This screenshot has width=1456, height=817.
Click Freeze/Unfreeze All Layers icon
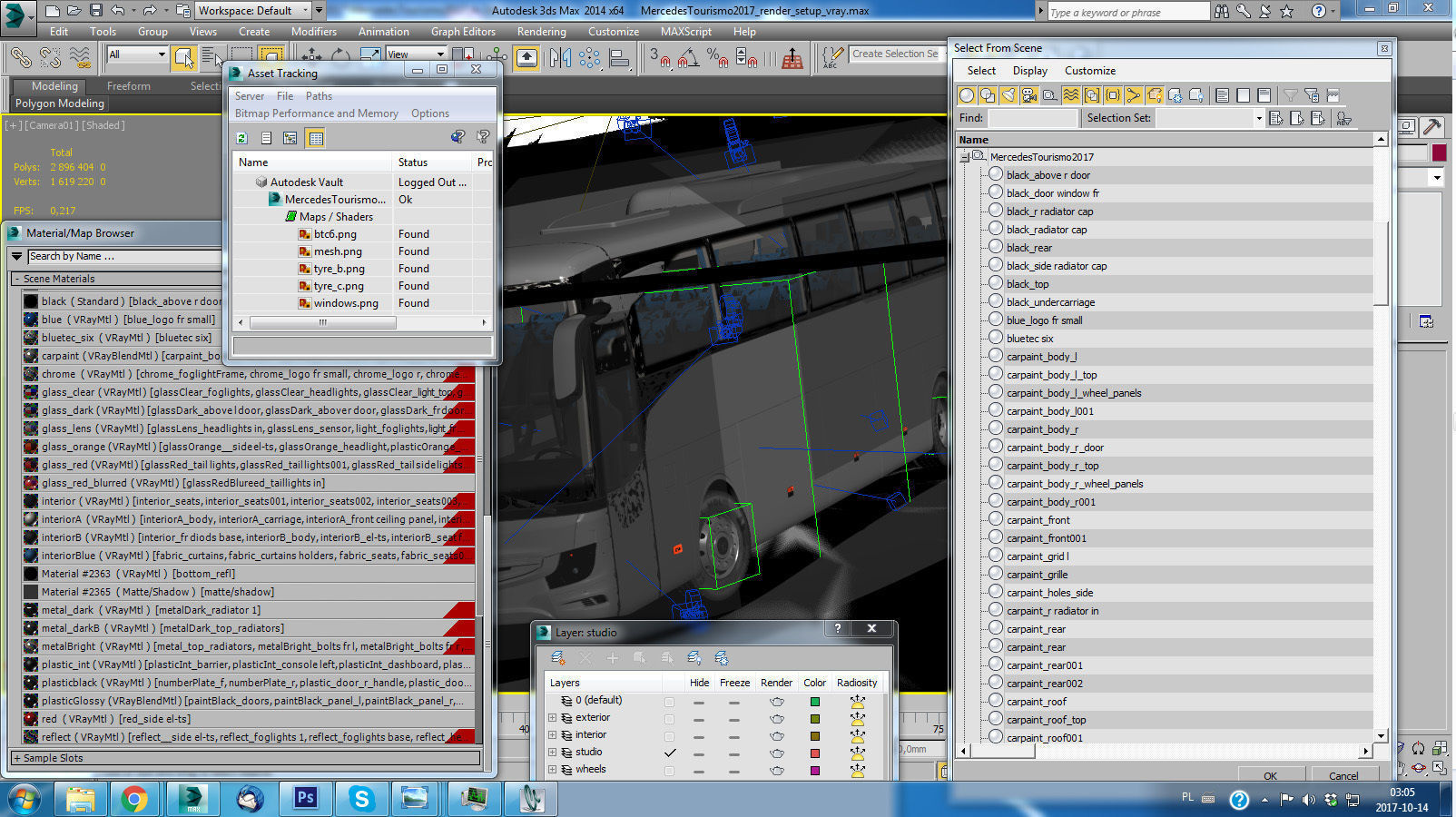click(x=722, y=658)
